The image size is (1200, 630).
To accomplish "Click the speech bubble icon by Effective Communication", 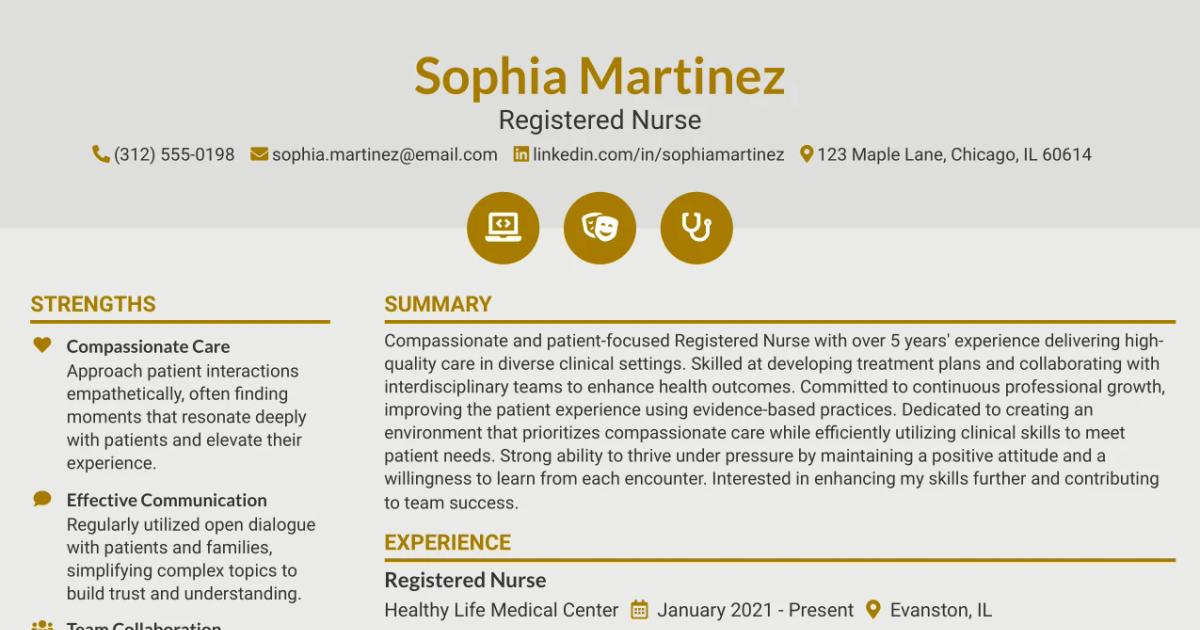I will [42, 499].
